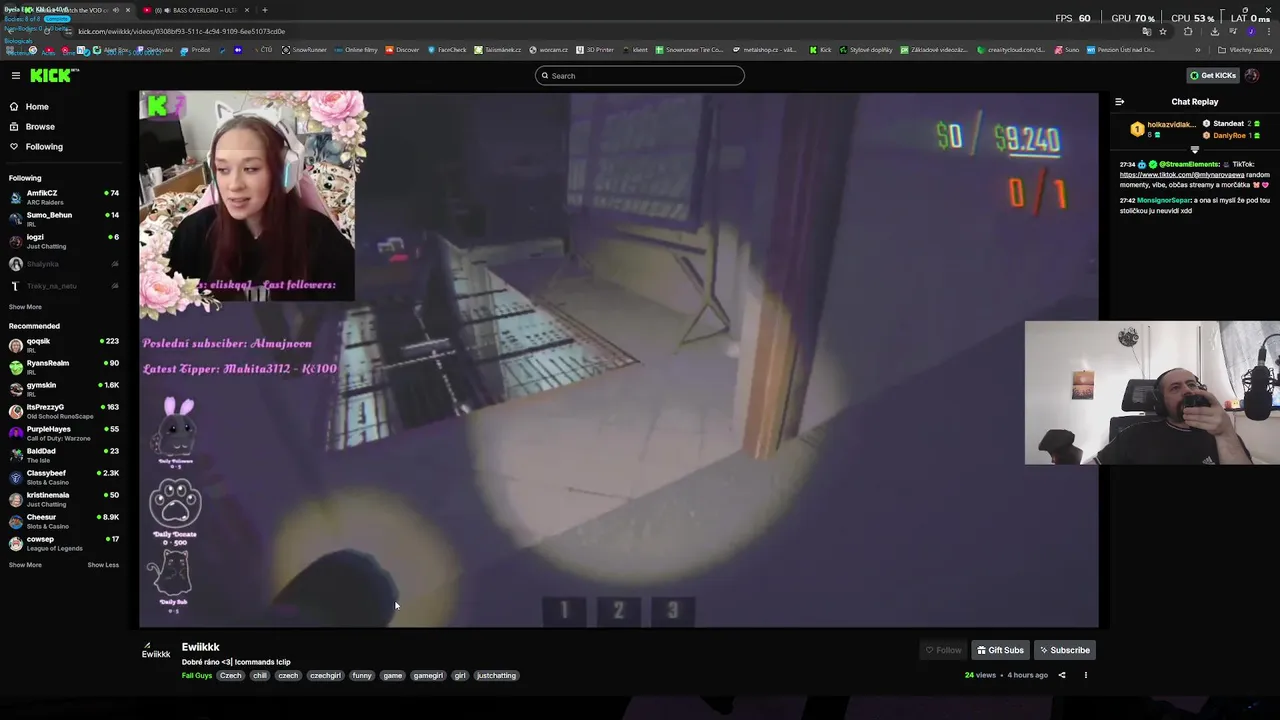Click the Get KICKs button

1212,76
